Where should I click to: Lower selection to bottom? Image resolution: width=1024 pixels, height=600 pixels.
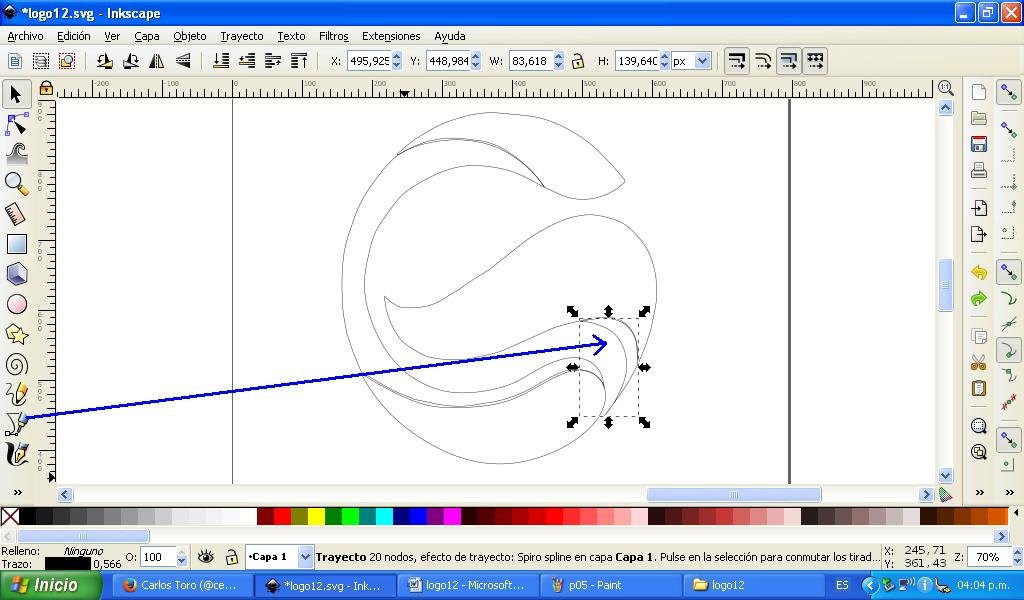(221, 61)
